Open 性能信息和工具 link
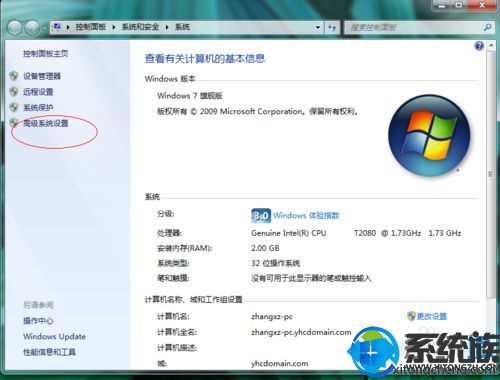This screenshot has width=500, height=380. 49,352
